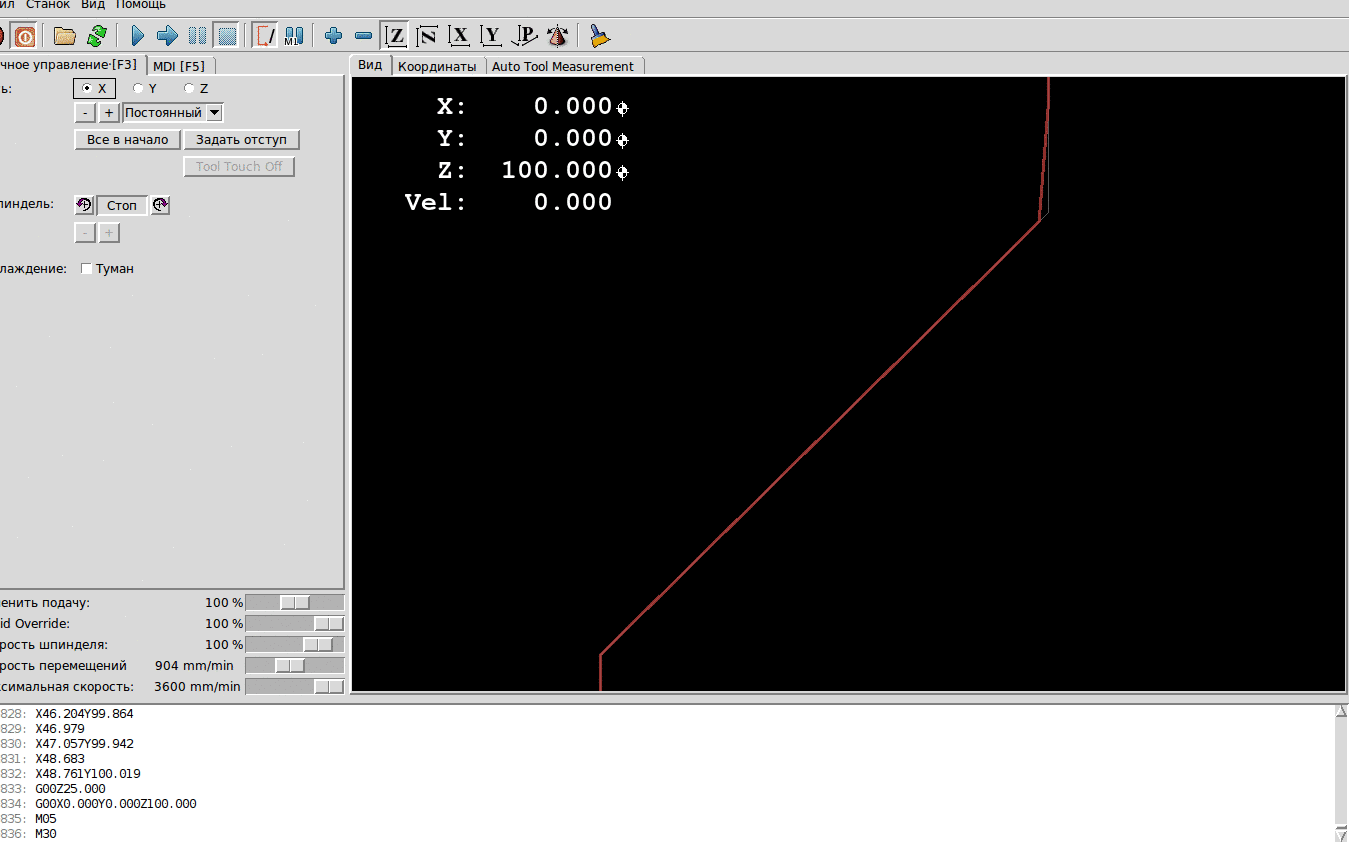Screen dimensions: 1349x844
Task: Select side X view icon
Action: click(459, 36)
